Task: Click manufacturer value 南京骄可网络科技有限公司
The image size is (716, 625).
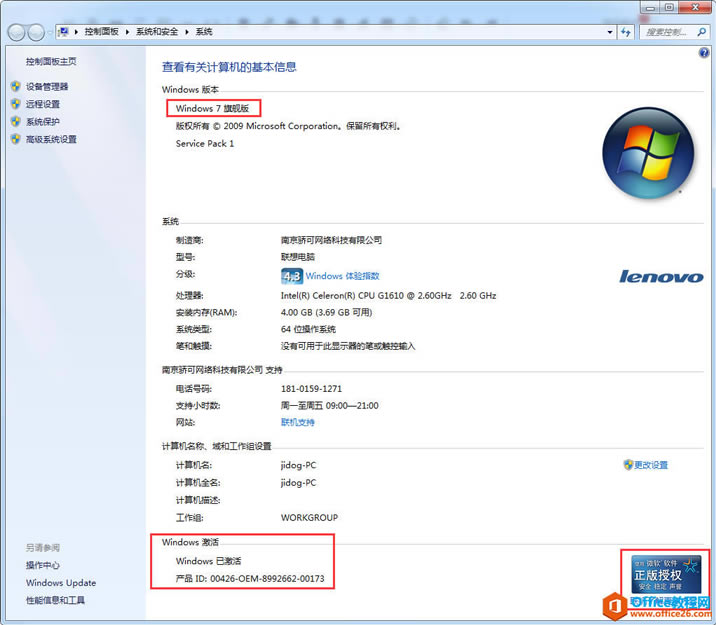Action: click(x=331, y=240)
